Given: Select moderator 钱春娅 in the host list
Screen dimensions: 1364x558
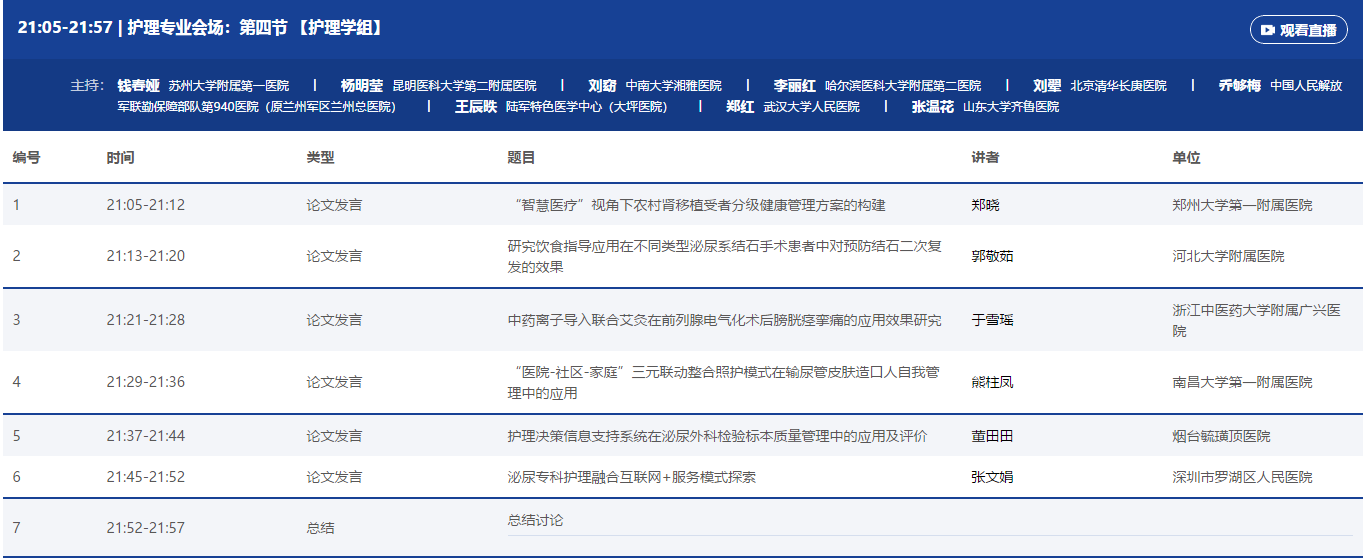Looking at the screenshot, I should [138, 86].
